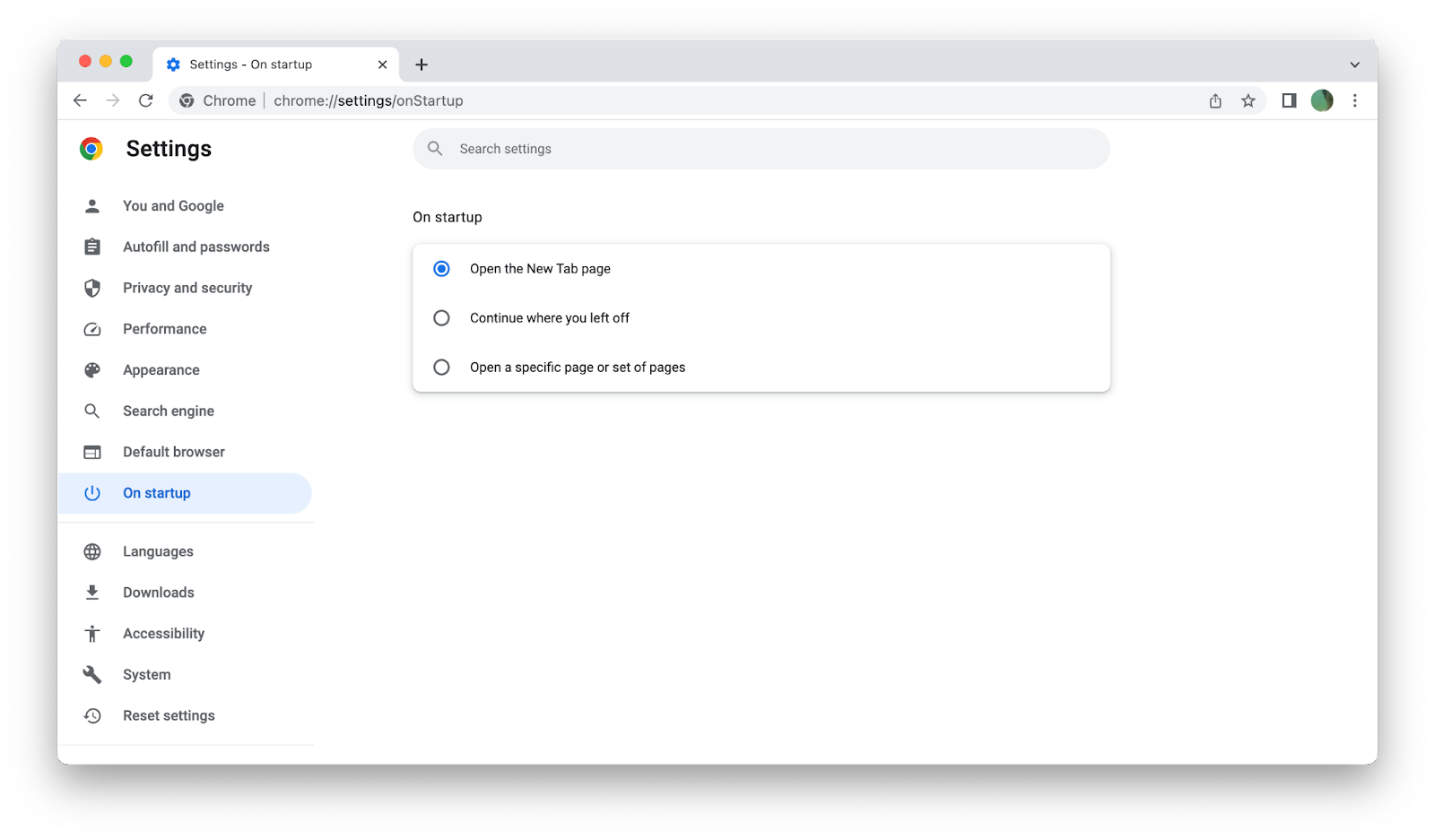The width and height of the screenshot is (1435, 840).
Task: Open the window tab list chevron
Action: (x=1355, y=64)
